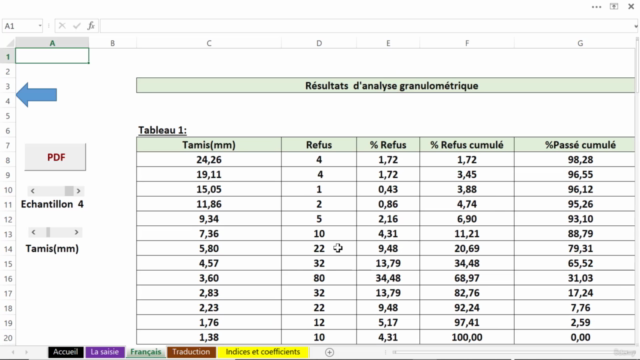640x360 pixels.
Task: Click the cell with value 0,00
Action: pyautogui.click(x=575, y=337)
